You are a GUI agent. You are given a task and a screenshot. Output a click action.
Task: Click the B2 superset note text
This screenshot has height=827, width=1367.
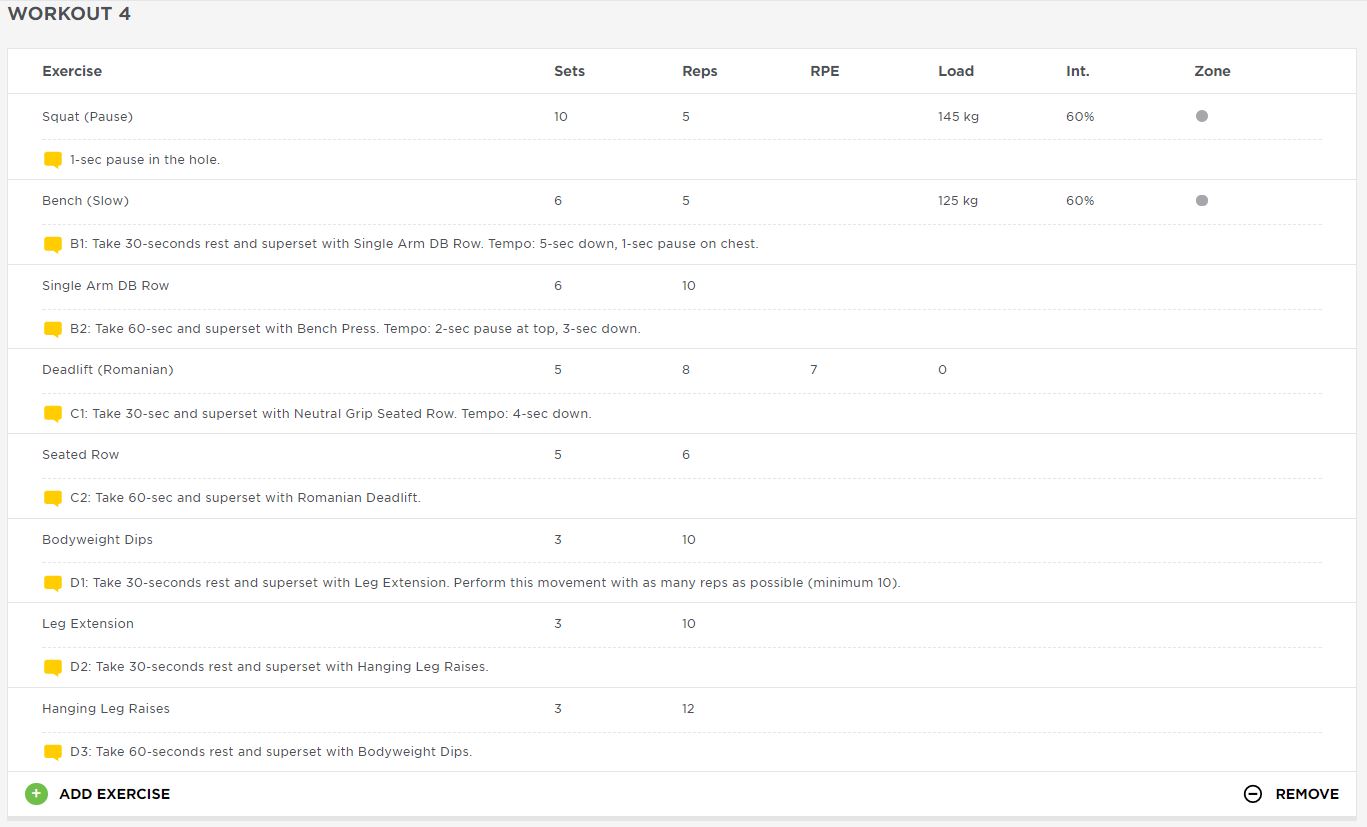[355, 329]
